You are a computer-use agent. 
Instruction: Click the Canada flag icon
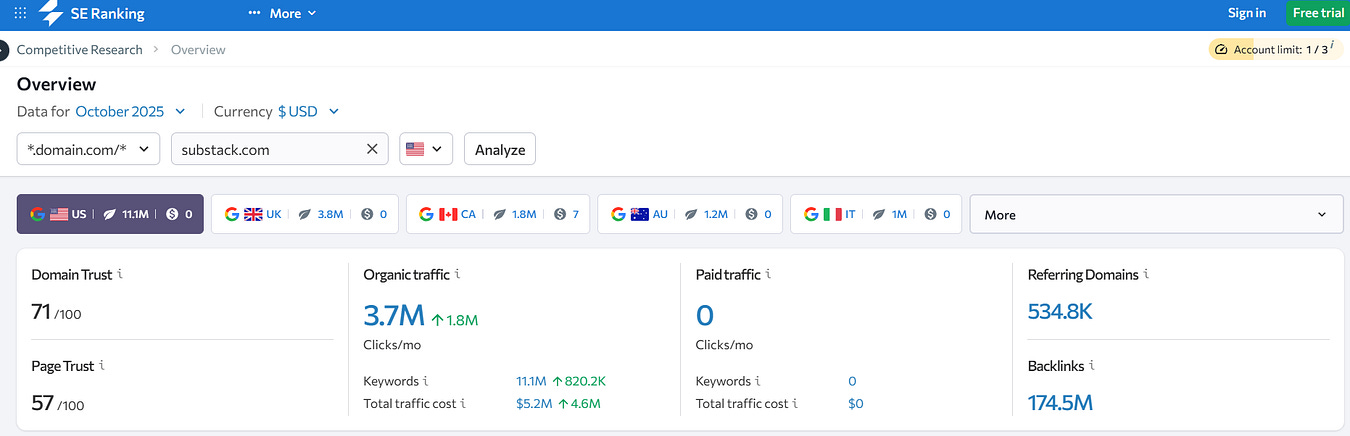click(x=448, y=214)
